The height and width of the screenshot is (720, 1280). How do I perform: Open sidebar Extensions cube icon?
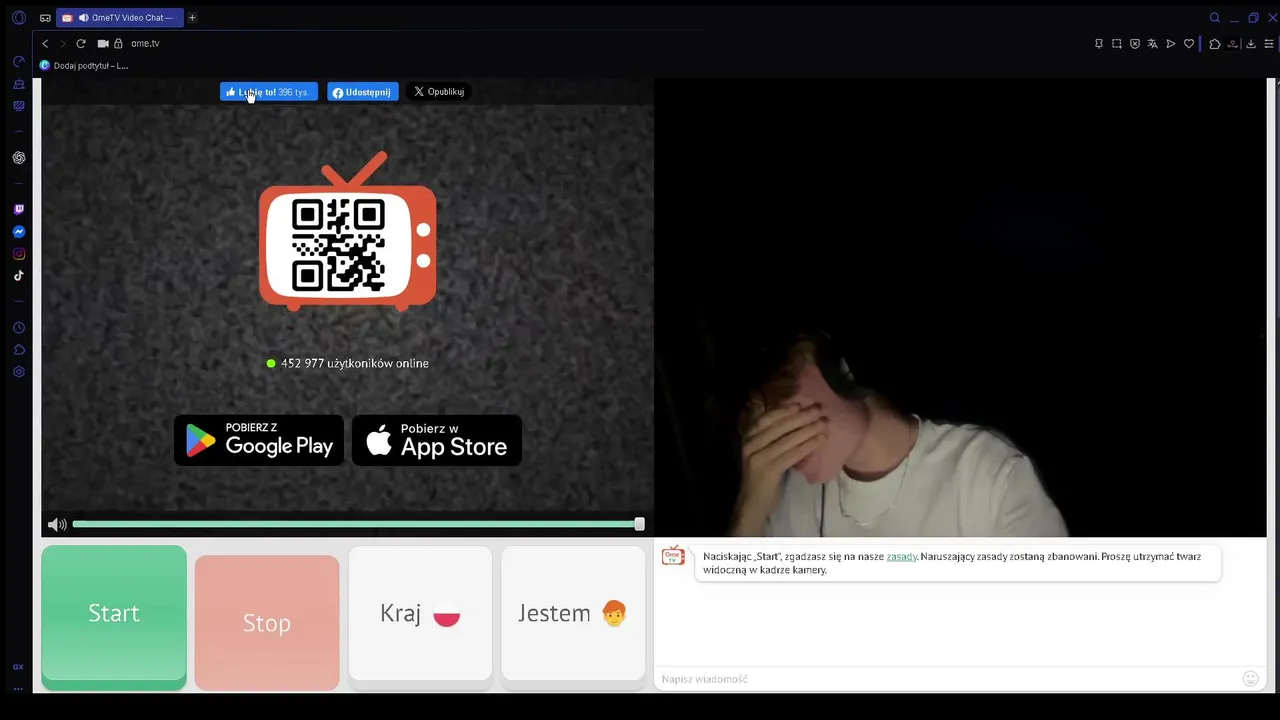pos(19,350)
